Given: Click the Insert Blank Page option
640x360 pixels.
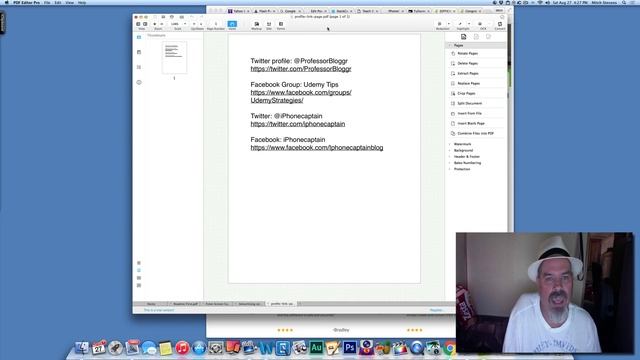Looking at the screenshot, I should tap(471, 123).
